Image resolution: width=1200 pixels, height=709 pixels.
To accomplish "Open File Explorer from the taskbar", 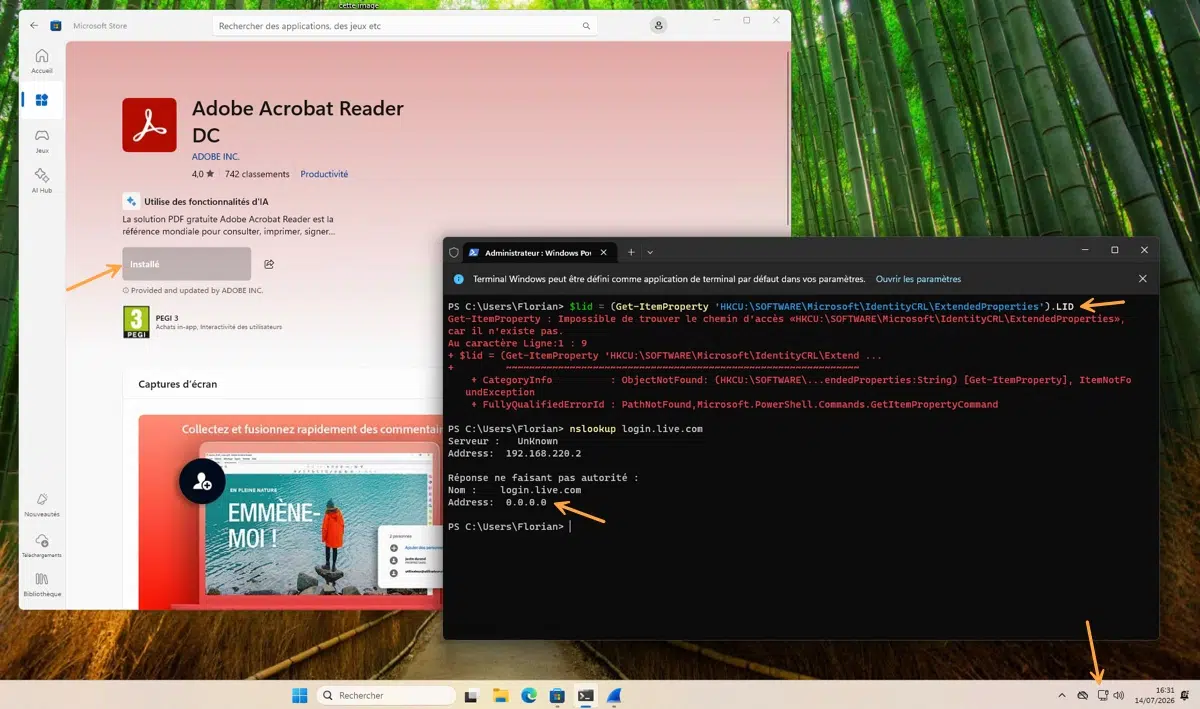I will [x=500, y=695].
